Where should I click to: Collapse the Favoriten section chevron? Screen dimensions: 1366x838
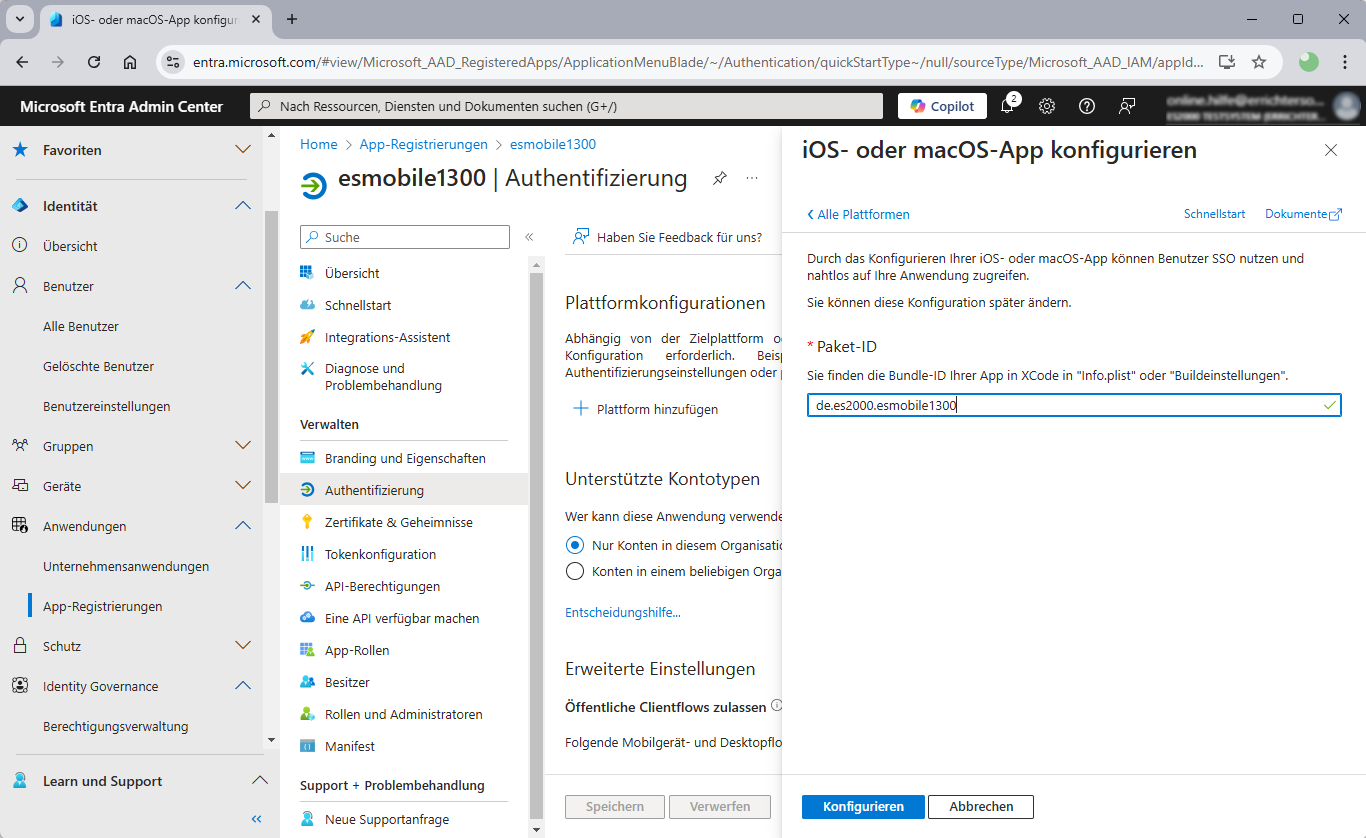point(242,150)
